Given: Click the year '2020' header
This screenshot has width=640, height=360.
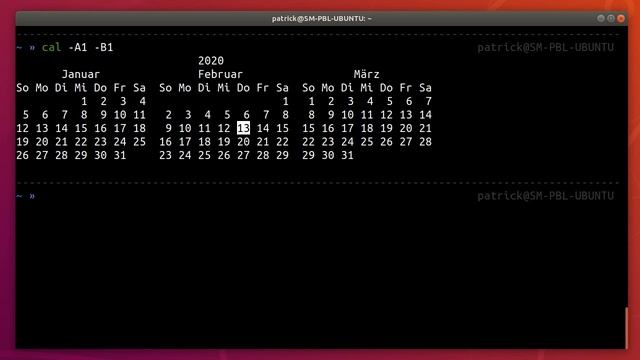Looking at the screenshot, I should (x=211, y=61).
